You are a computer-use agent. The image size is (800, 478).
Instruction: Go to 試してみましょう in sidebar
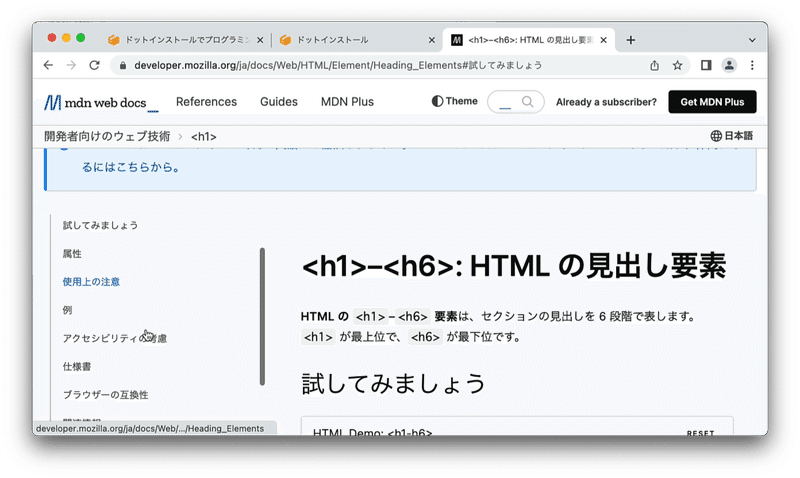tap(101, 225)
